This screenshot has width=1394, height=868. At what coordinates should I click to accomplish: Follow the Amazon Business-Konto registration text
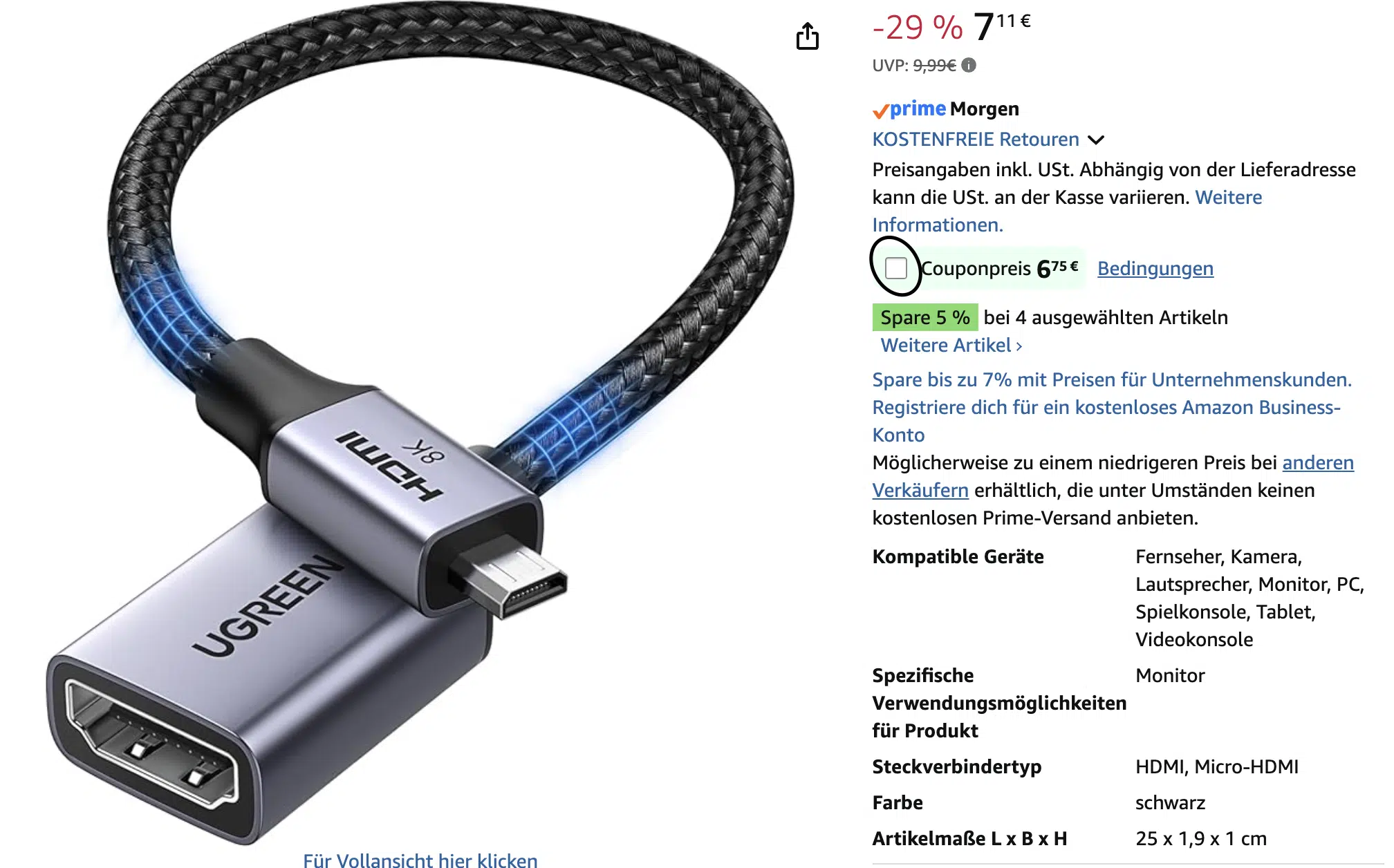(1106, 421)
